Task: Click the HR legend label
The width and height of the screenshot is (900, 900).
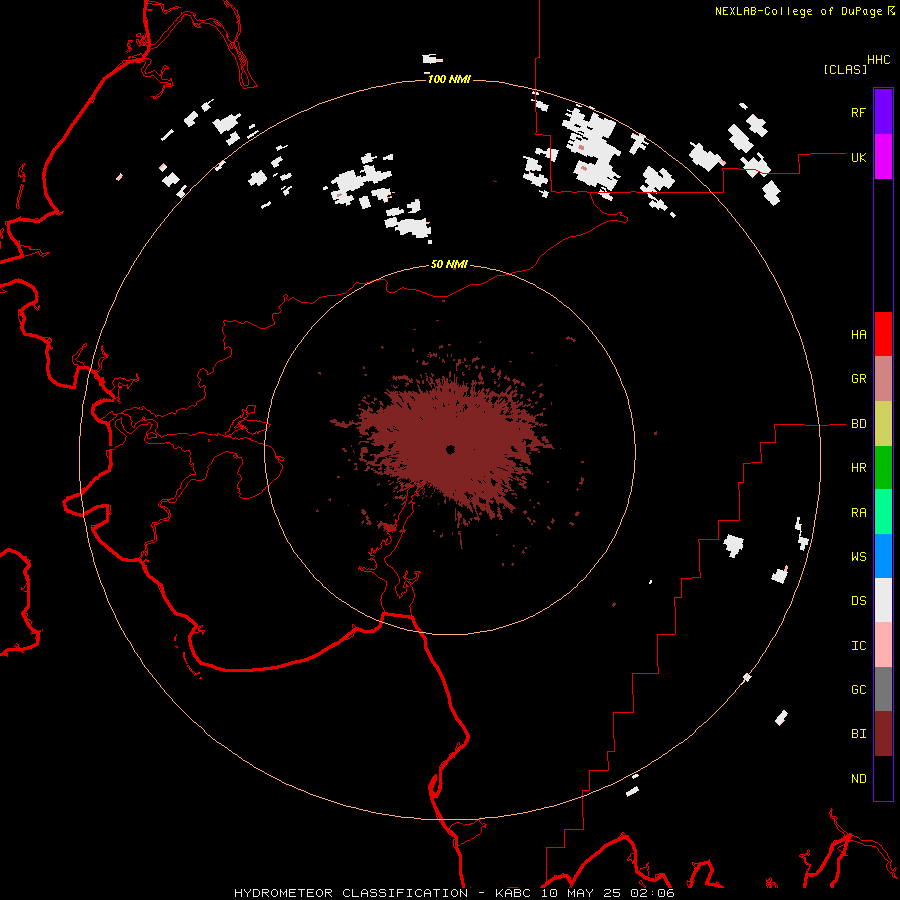Action: 858,468
